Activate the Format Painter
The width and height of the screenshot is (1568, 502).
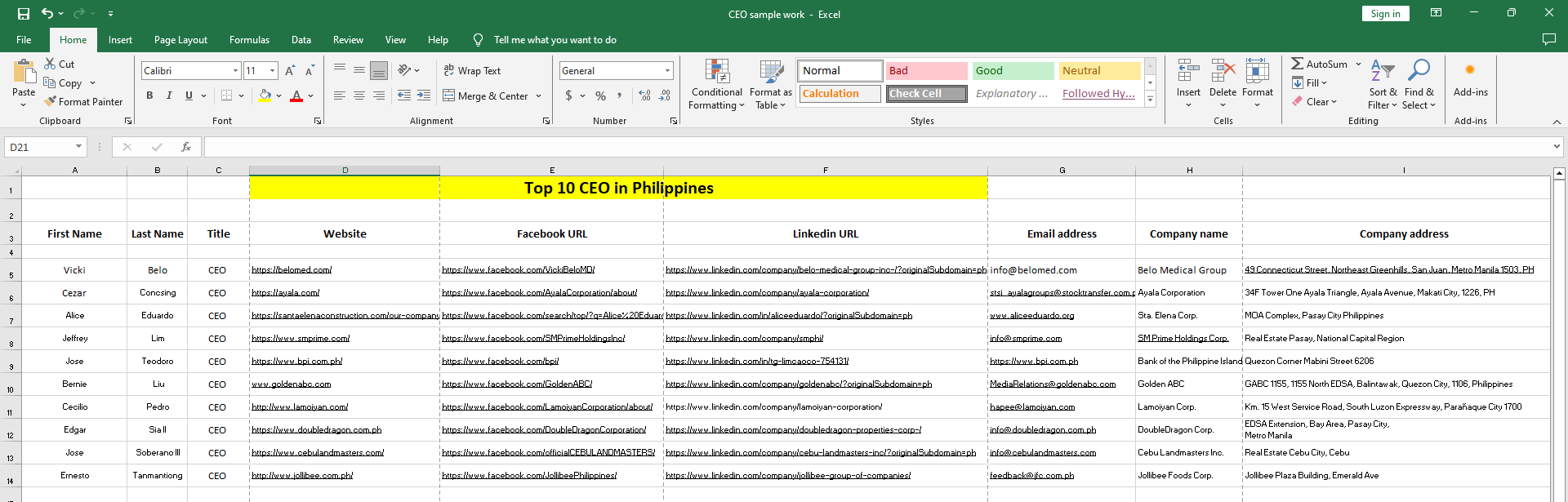pos(83,102)
